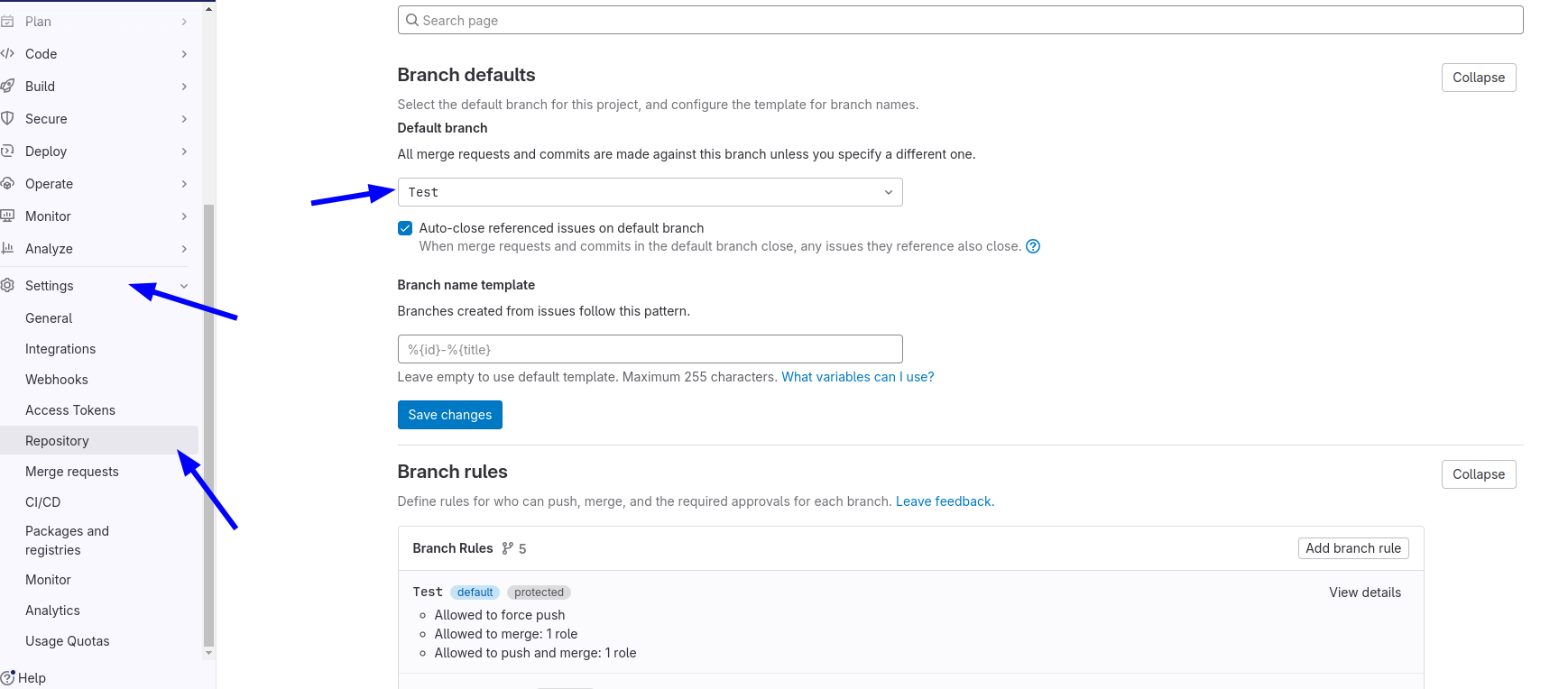Collapse the Settings section chevron
The width and height of the screenshot is (1568, 689).
point(184,286)
